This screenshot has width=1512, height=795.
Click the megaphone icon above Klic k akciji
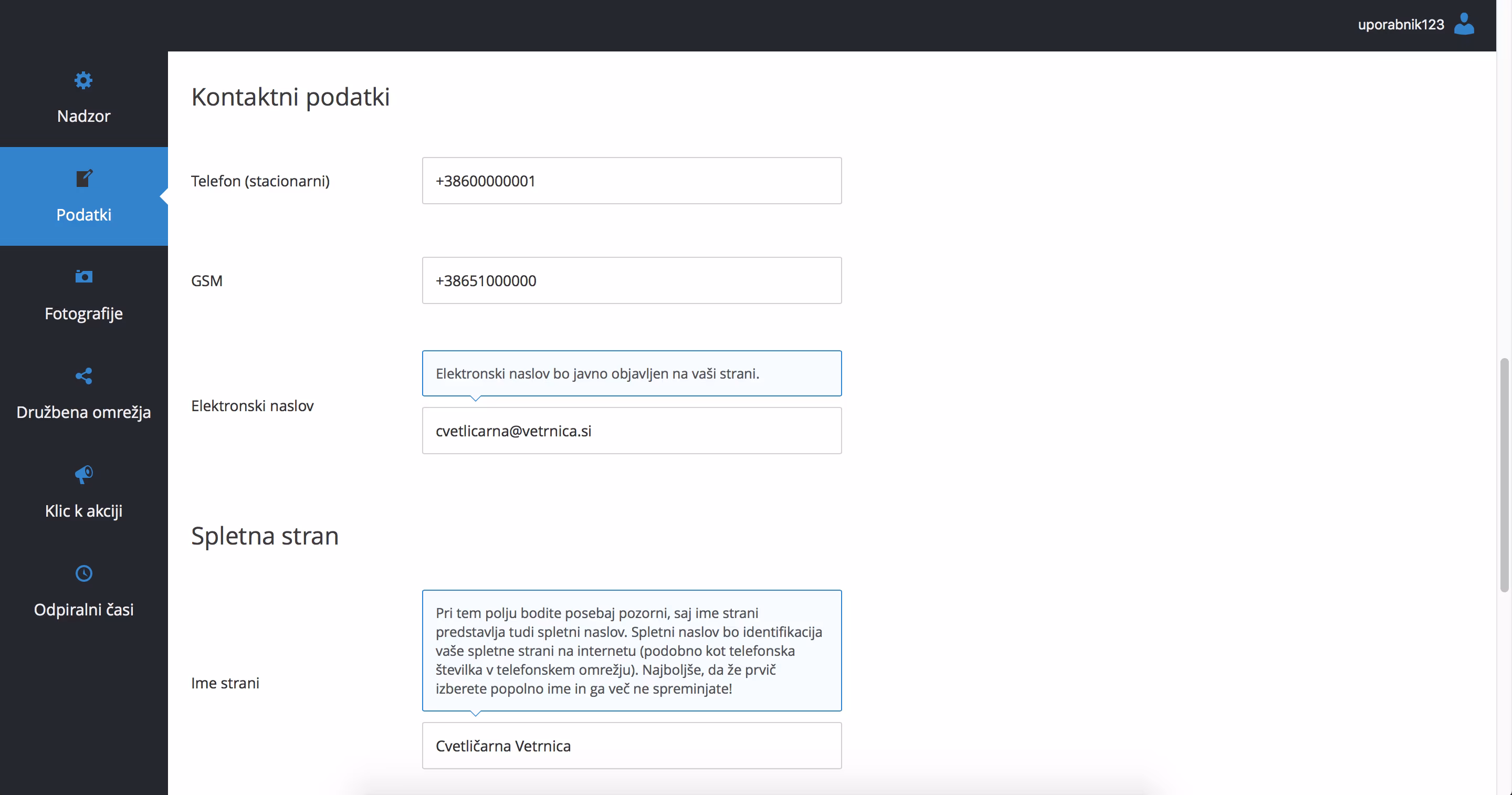click(x=84, y=474)
